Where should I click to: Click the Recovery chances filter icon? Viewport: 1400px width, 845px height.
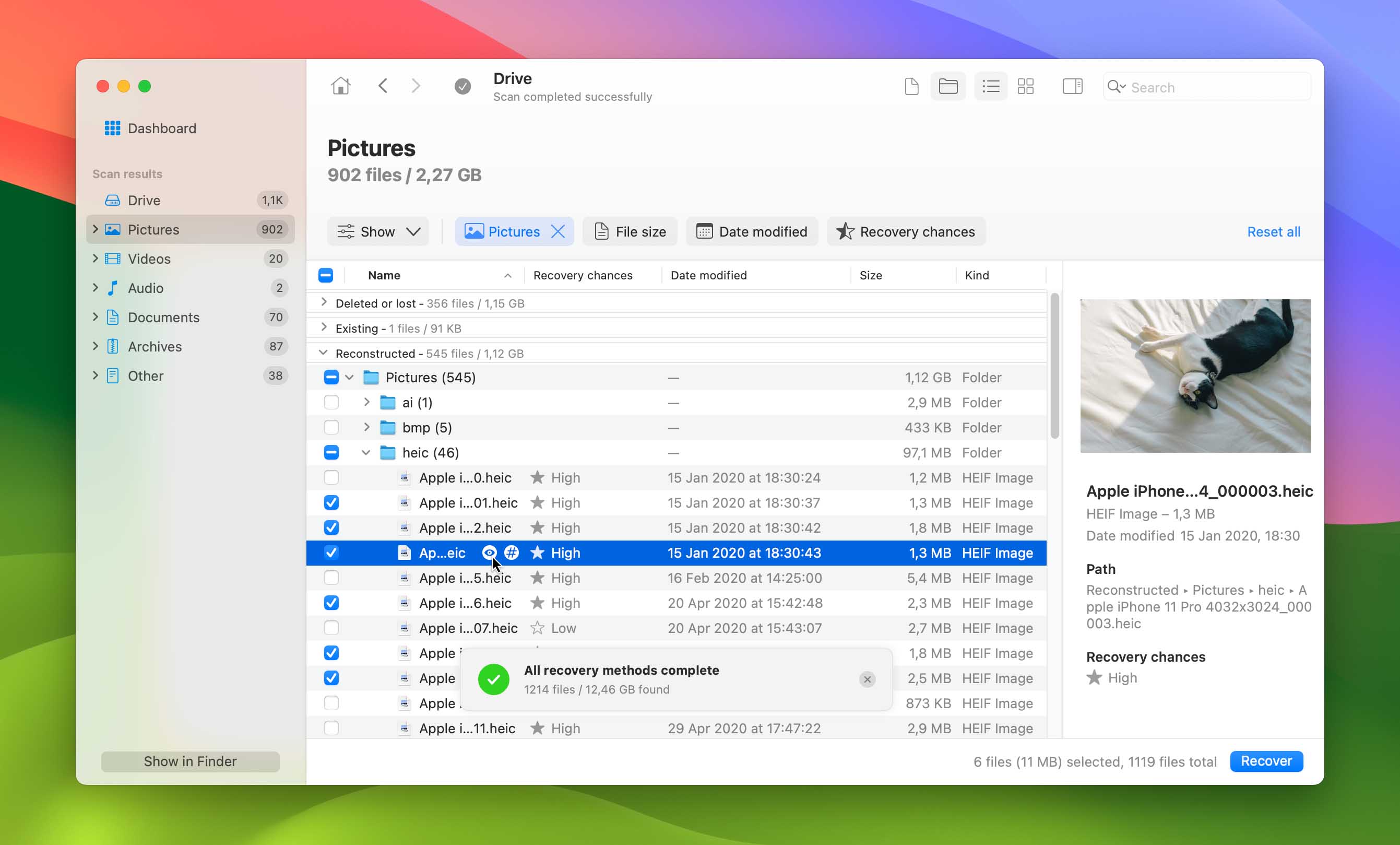(845, 232)
